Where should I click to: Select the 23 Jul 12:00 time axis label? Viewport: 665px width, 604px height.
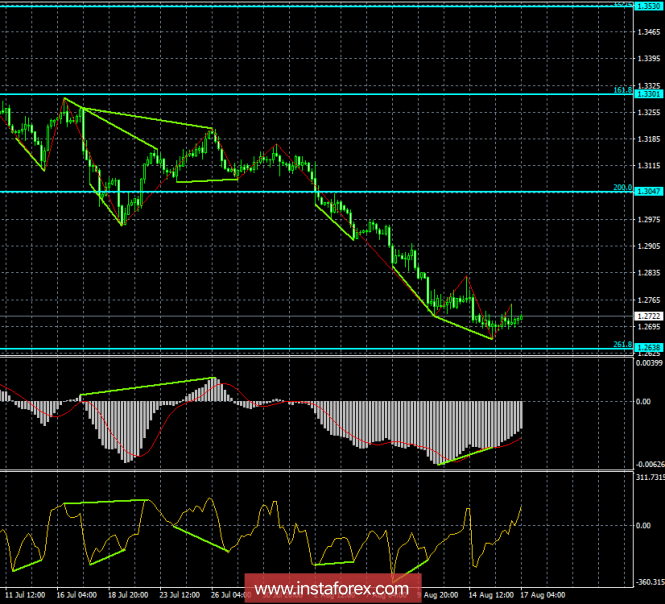tap(180, 595)
